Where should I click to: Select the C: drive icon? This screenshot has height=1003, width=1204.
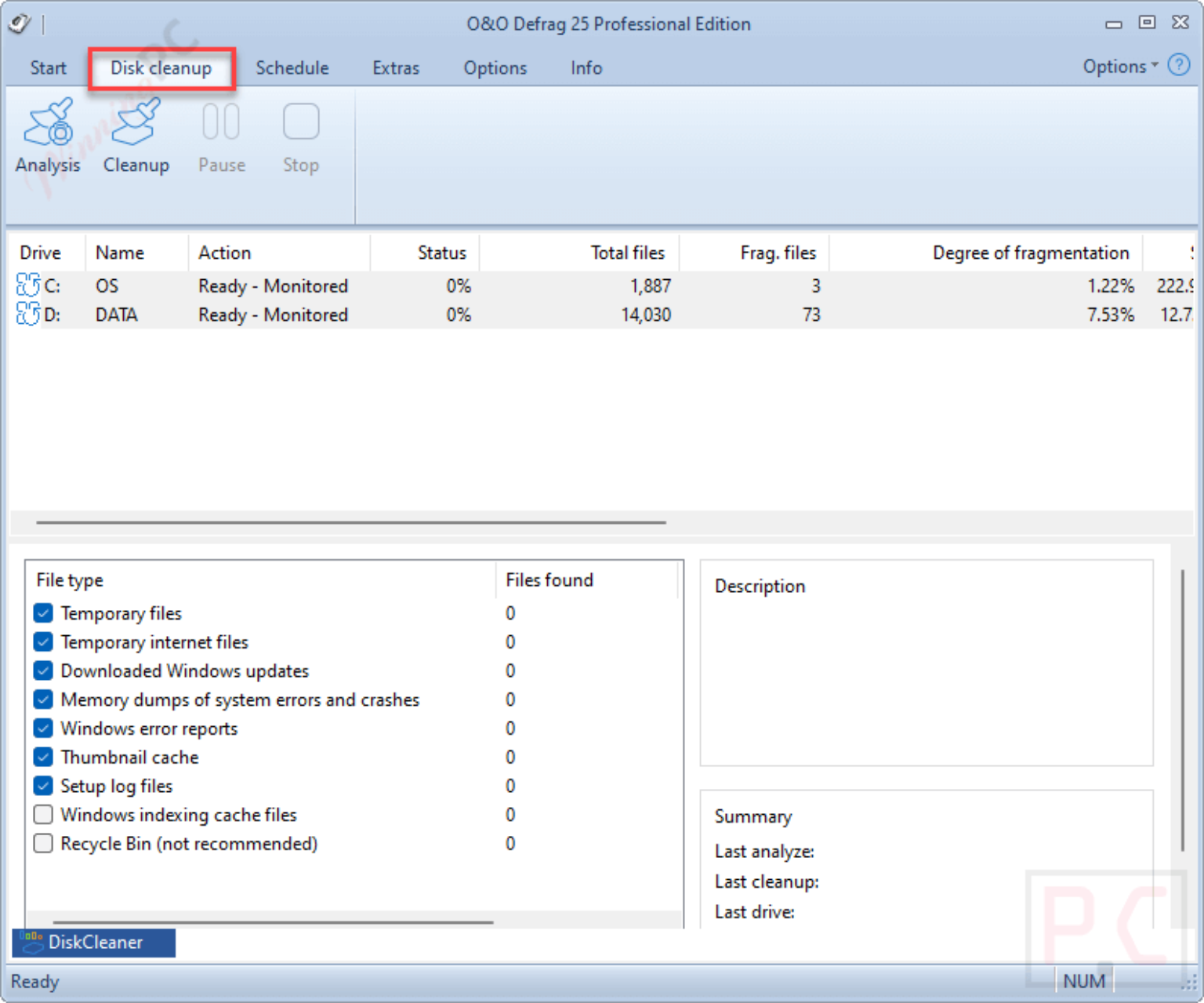(x=28, y=285)
